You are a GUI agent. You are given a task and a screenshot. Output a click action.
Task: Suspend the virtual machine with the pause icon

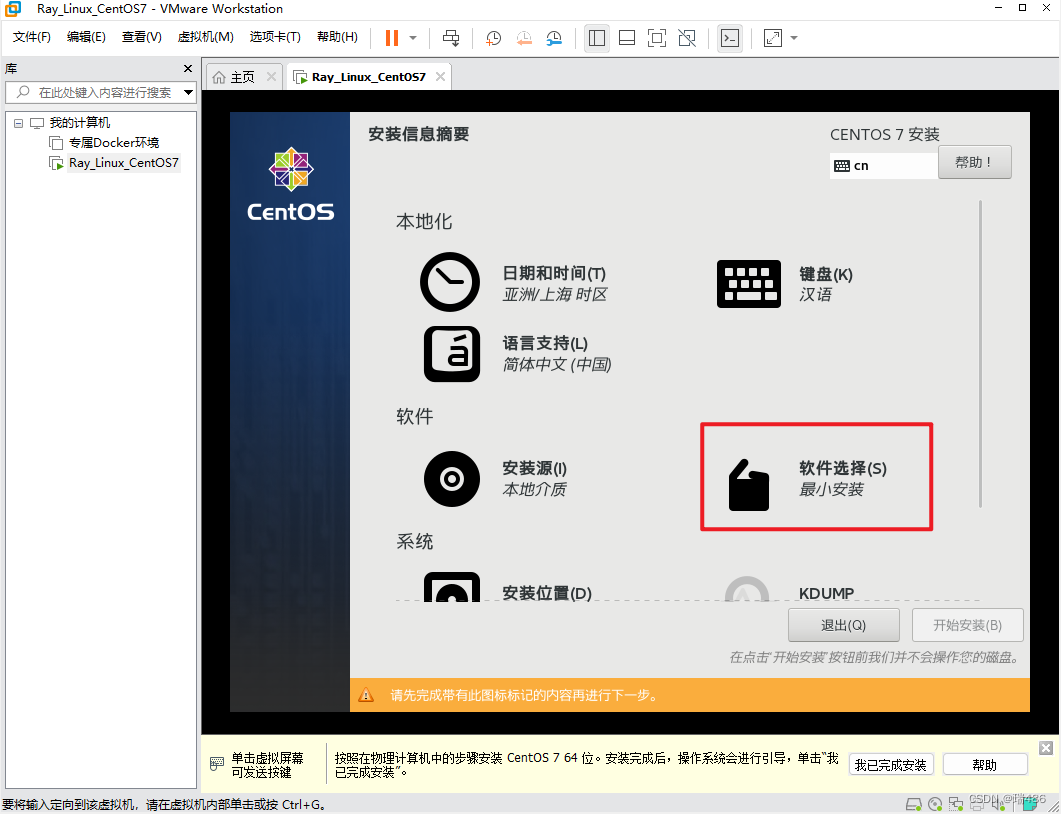[x=390, y=38]
